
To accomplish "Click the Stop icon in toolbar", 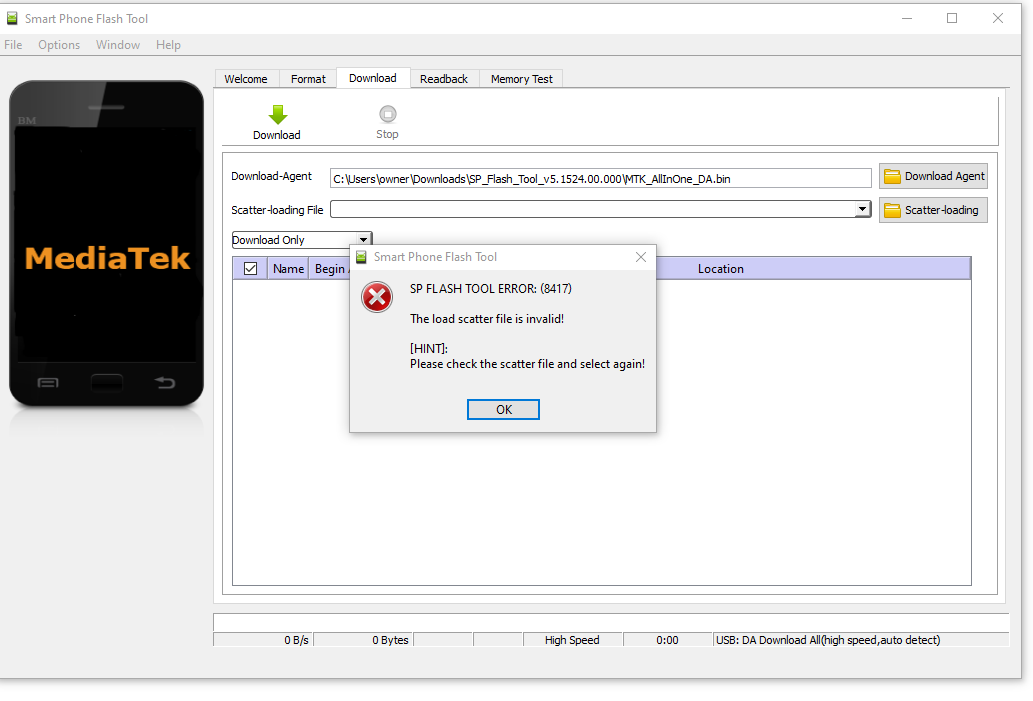I will tap(387, 114).
